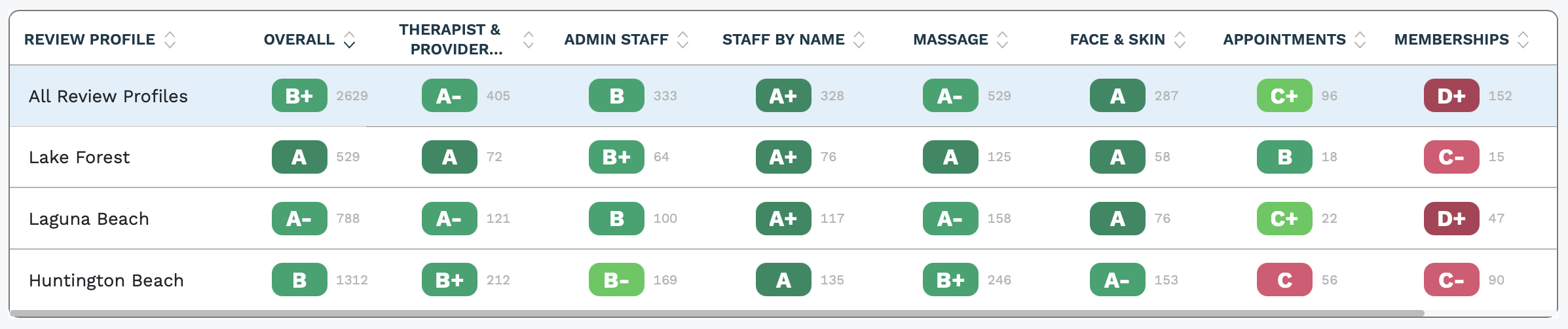Image resolution: width=1568 pixels, height=329 pixels.
Task: Select the All Review Profiles row
Action: pyautogui.click(x=783, y=96)
